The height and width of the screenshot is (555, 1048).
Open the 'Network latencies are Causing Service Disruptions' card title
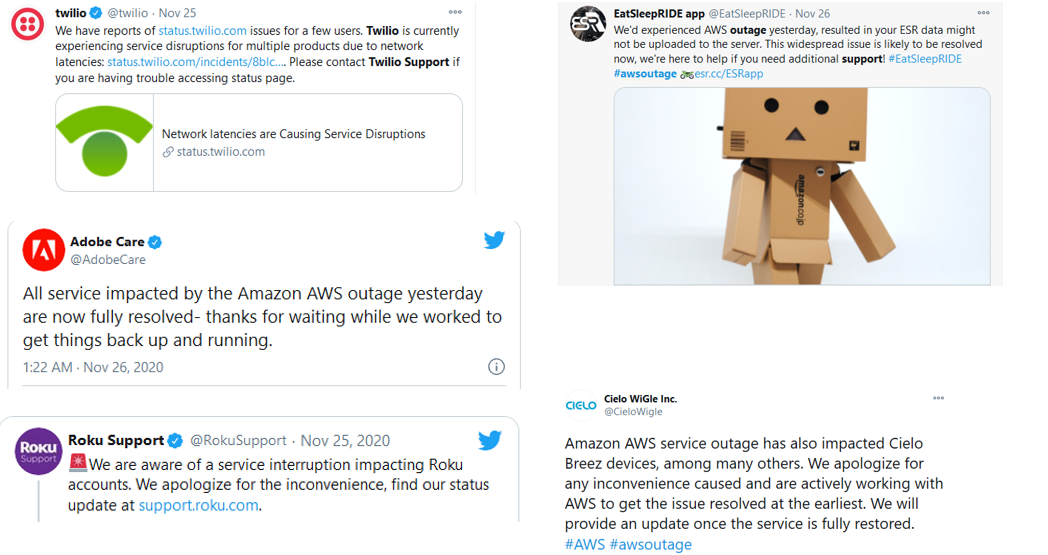(x=293, y=134)
